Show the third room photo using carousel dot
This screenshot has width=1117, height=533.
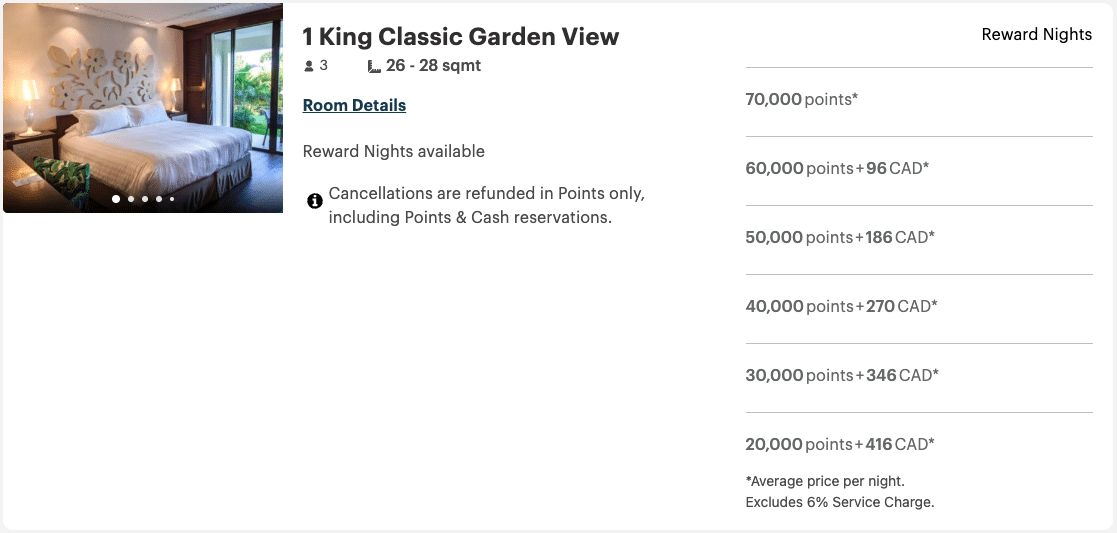tap(145, 199)
